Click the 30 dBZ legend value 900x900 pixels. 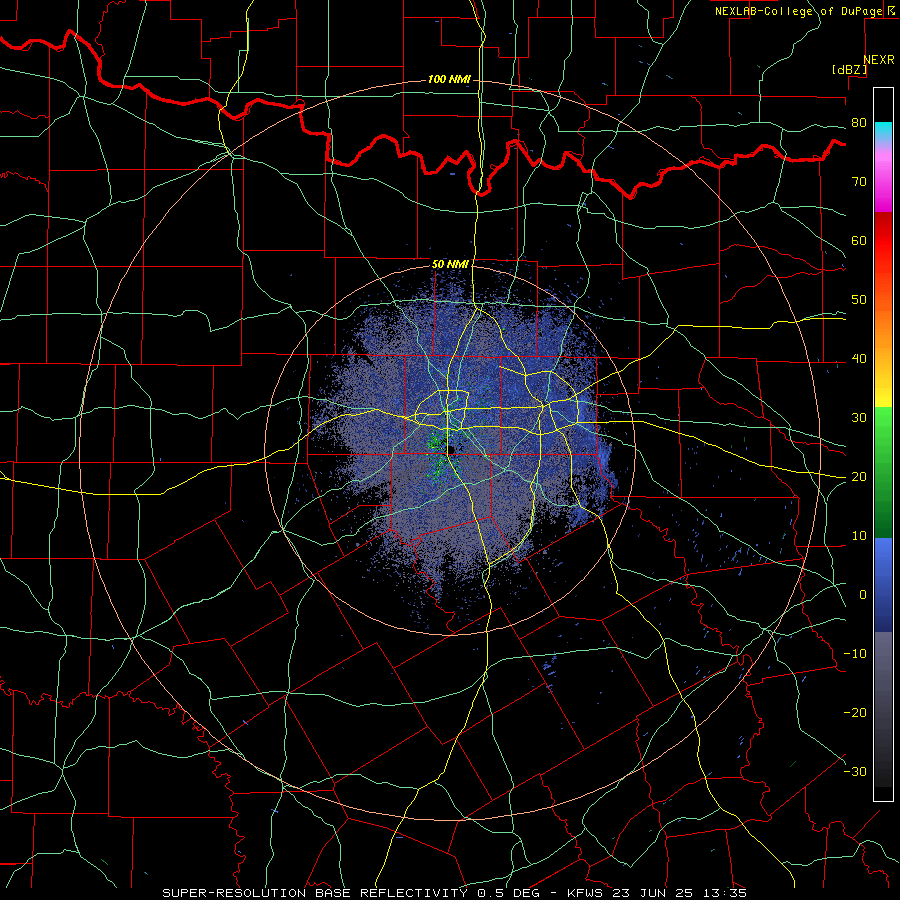pyautogui.click(x=859, y=418)
